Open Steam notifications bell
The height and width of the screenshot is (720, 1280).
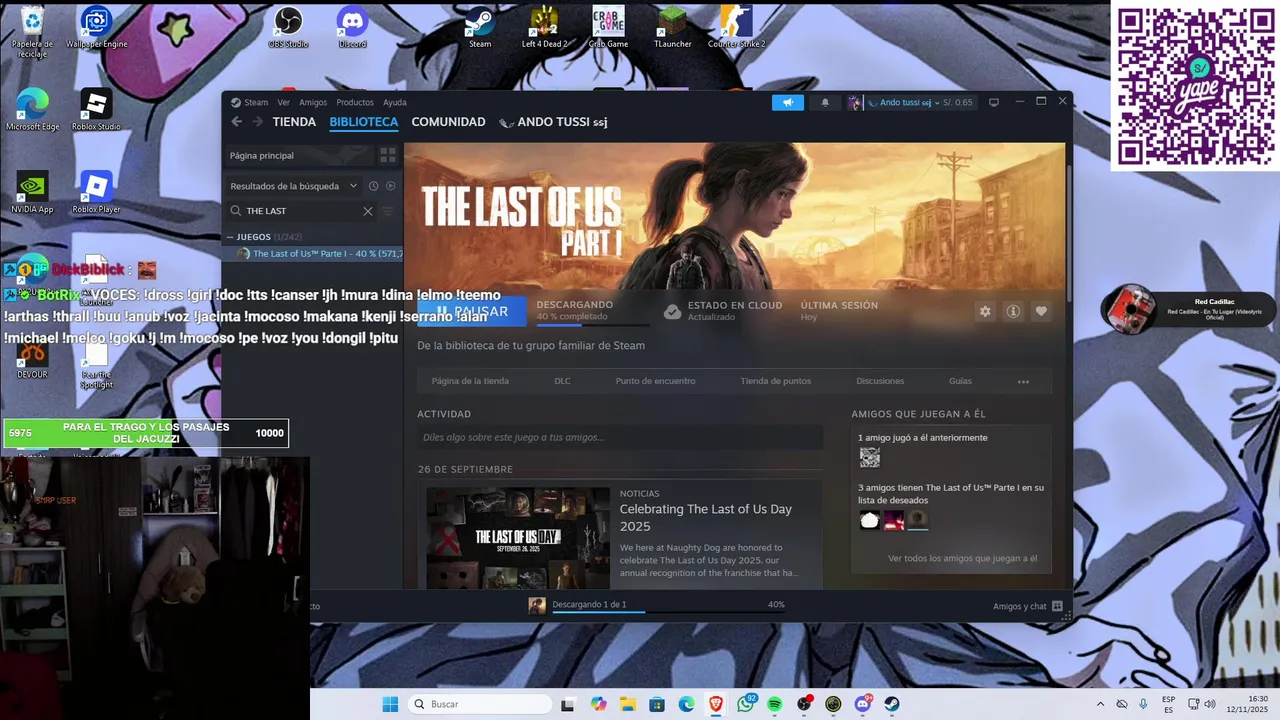tap(825, 102)
